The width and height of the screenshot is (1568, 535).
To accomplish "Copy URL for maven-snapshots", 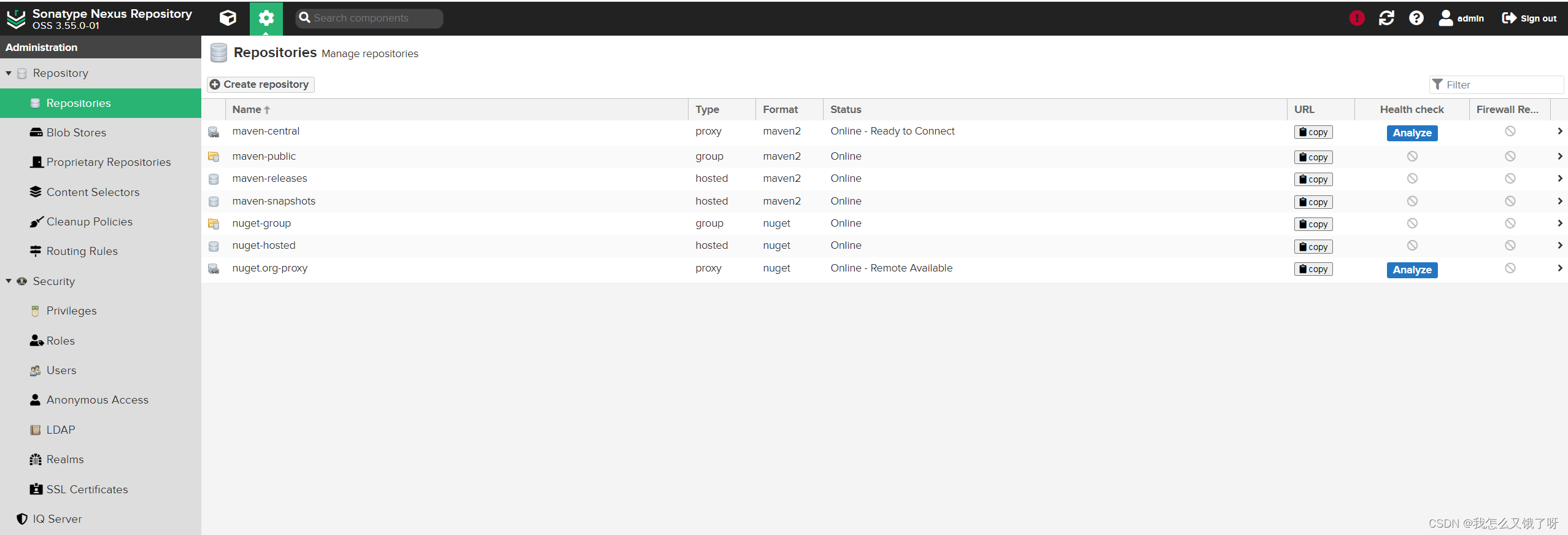I will coord(1313,202).
